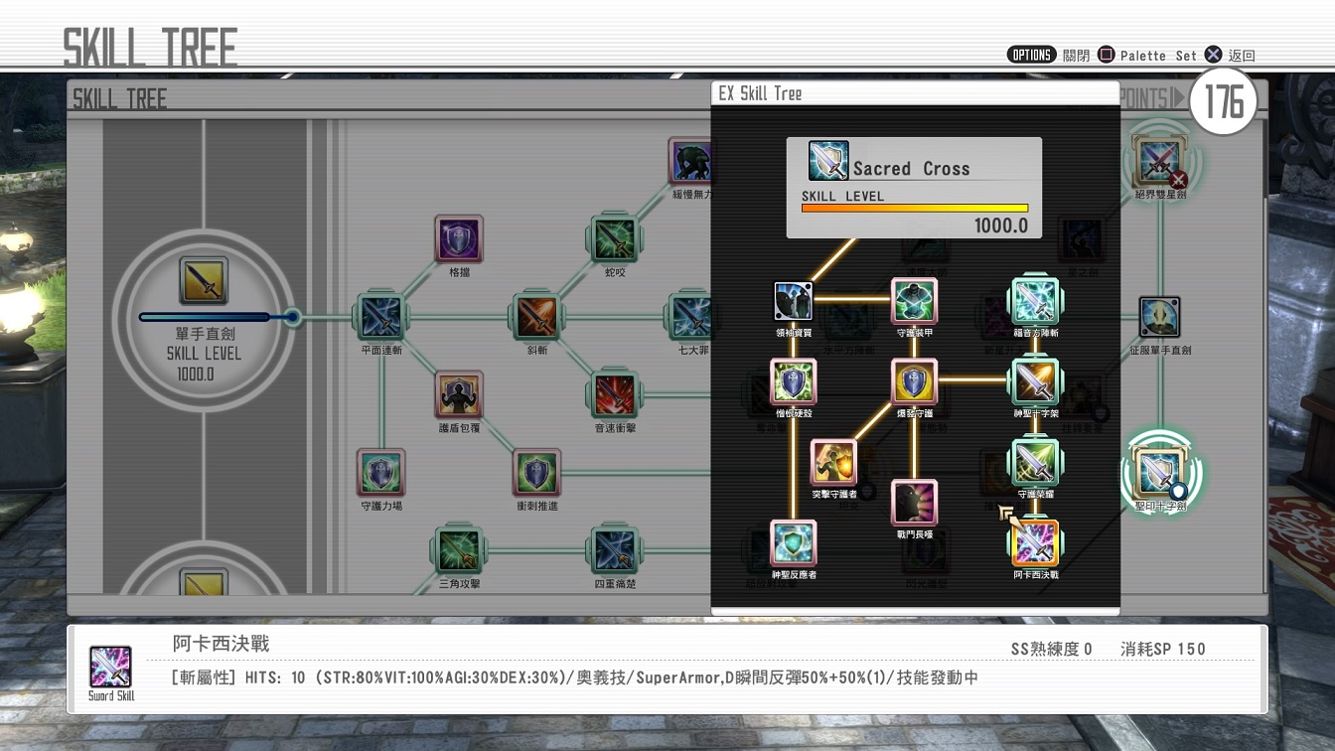Click the OPTIONS 關閉 button prompt

click(x=1048, y=55)
